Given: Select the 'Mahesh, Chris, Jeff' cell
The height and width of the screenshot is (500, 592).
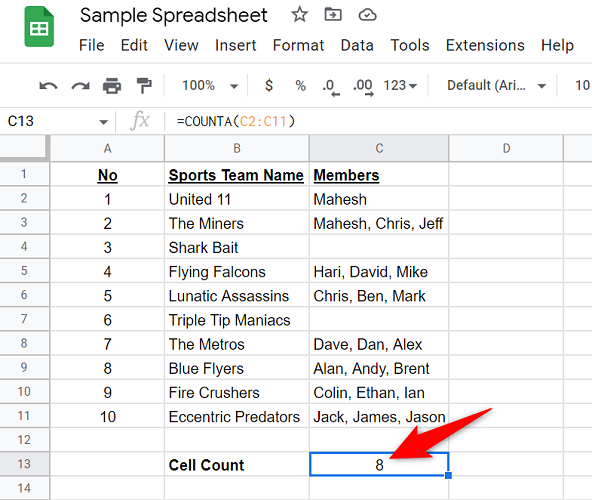Looking at the screenshot, I should (x=379, y=223).
